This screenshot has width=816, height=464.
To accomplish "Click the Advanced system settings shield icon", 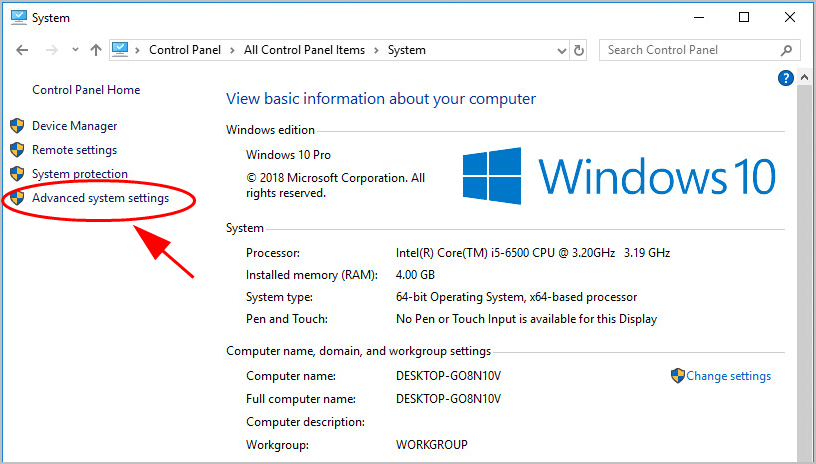I will [17, 198].
